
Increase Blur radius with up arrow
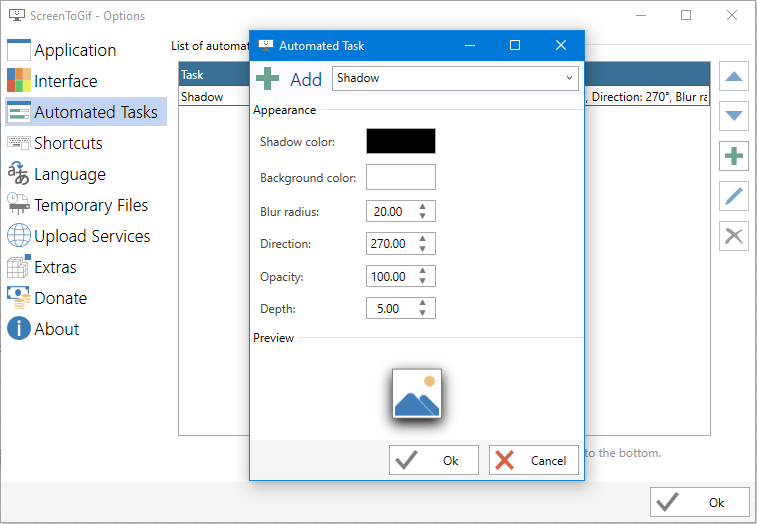point(422,207)
